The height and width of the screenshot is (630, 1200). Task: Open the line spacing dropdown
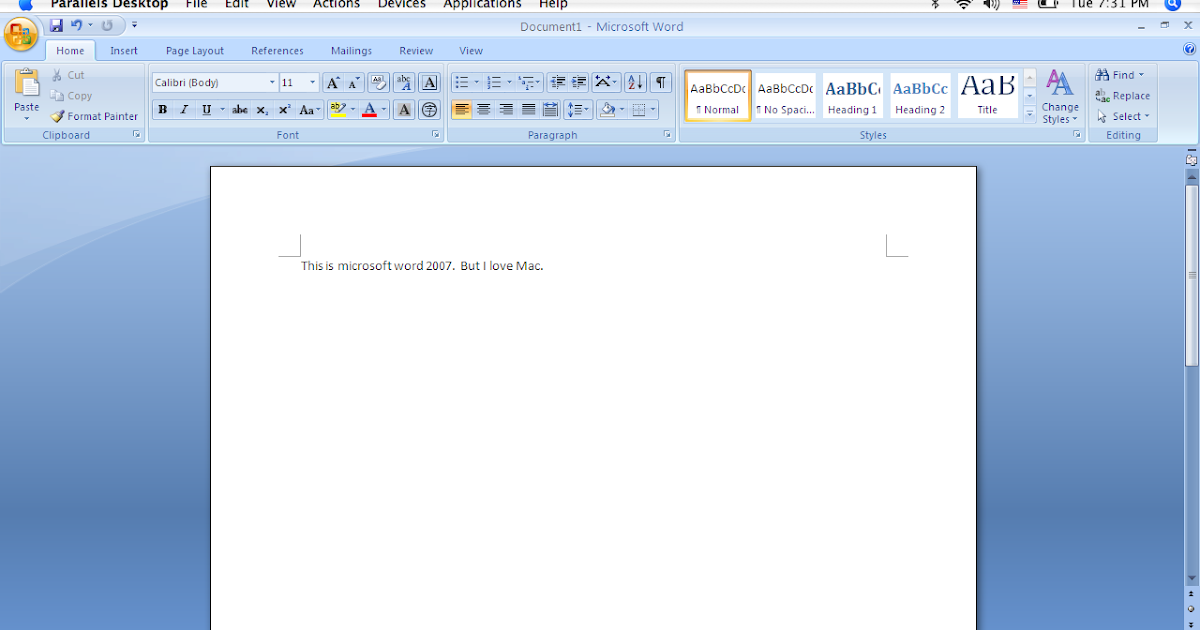click(x=578, y=110)
